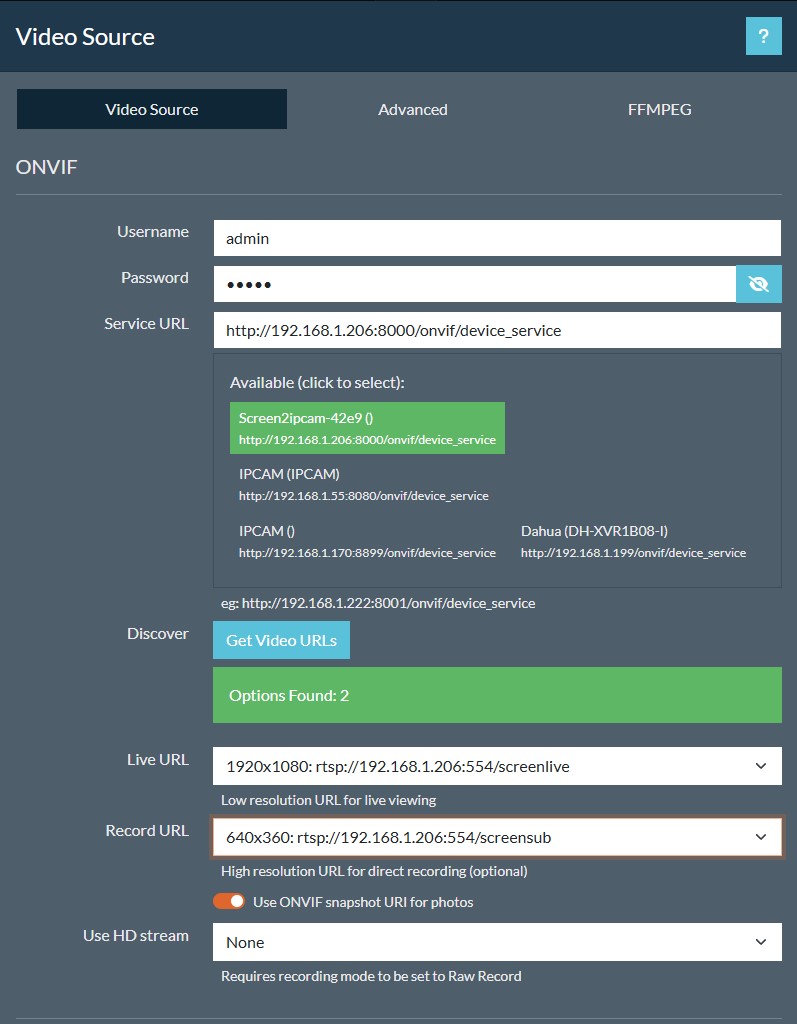The height and width of the screenshot is (1024, 797).
Task: Toggle password visibility eye icon
Action: point(758,284)
